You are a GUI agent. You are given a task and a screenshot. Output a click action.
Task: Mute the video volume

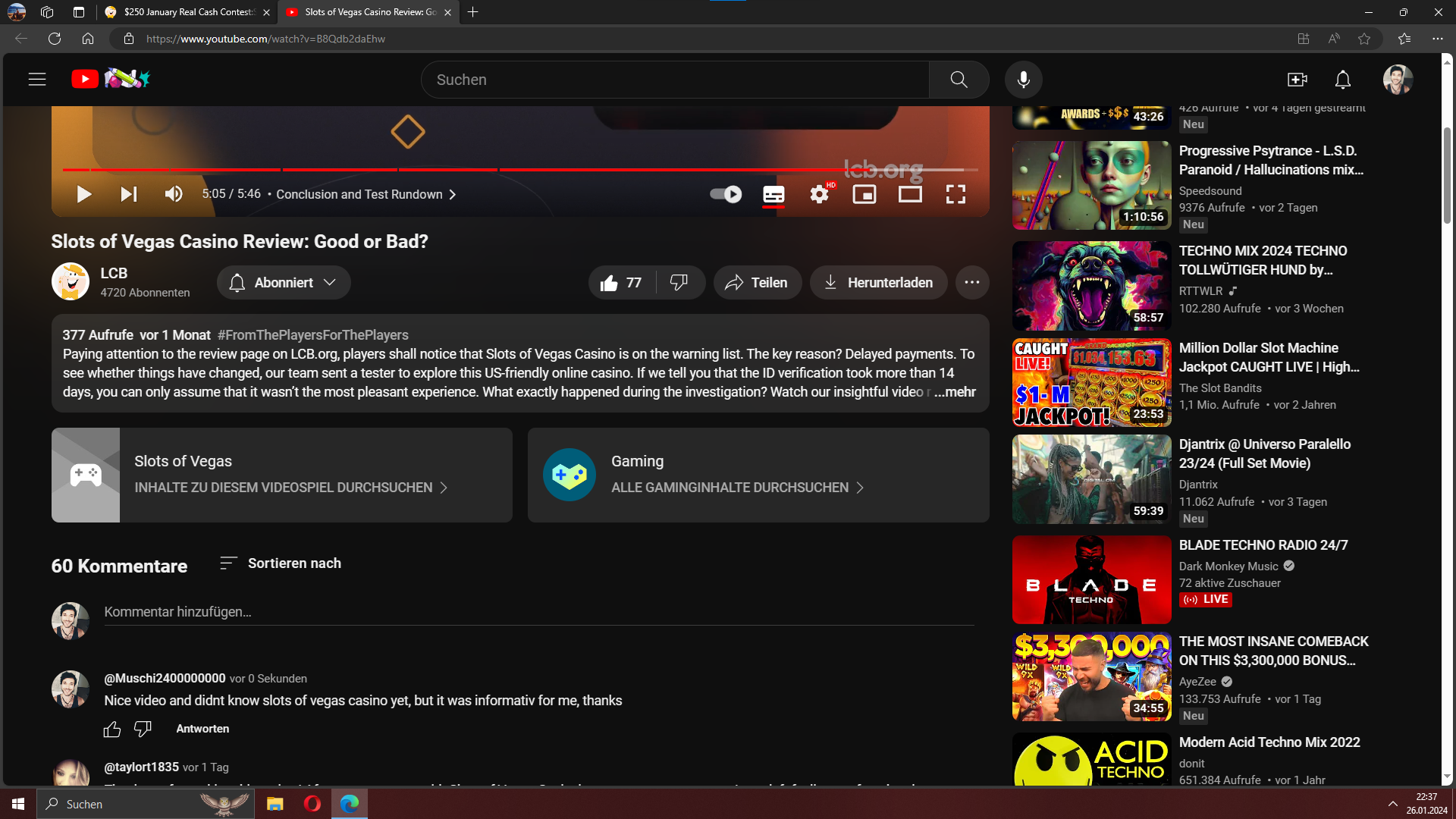174,194
